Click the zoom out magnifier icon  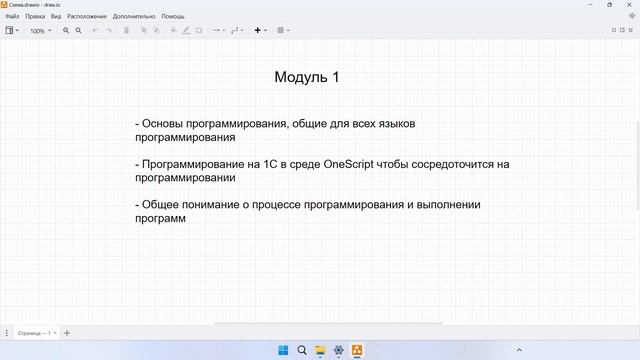click(78, 31)
